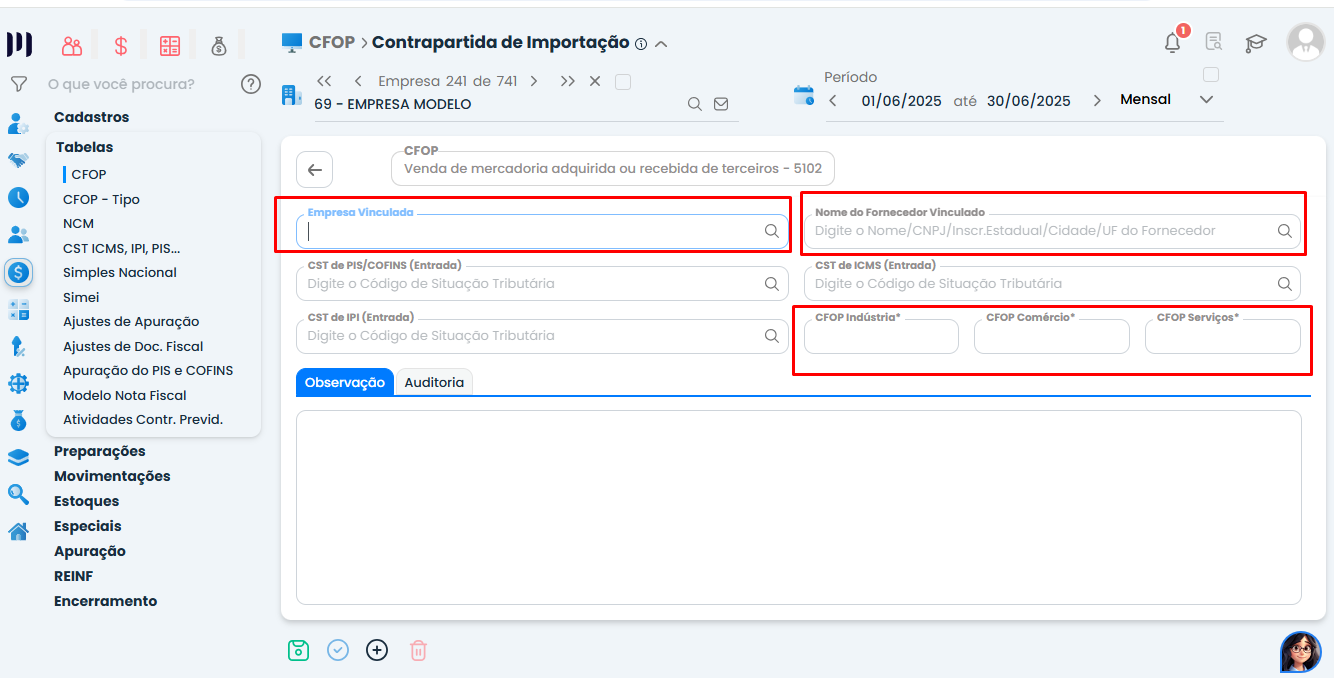Open the help question mark icon
Image resolution: width=1334 pixels, height=678 pixels.
pyautogui.click(x=251, y=84)
